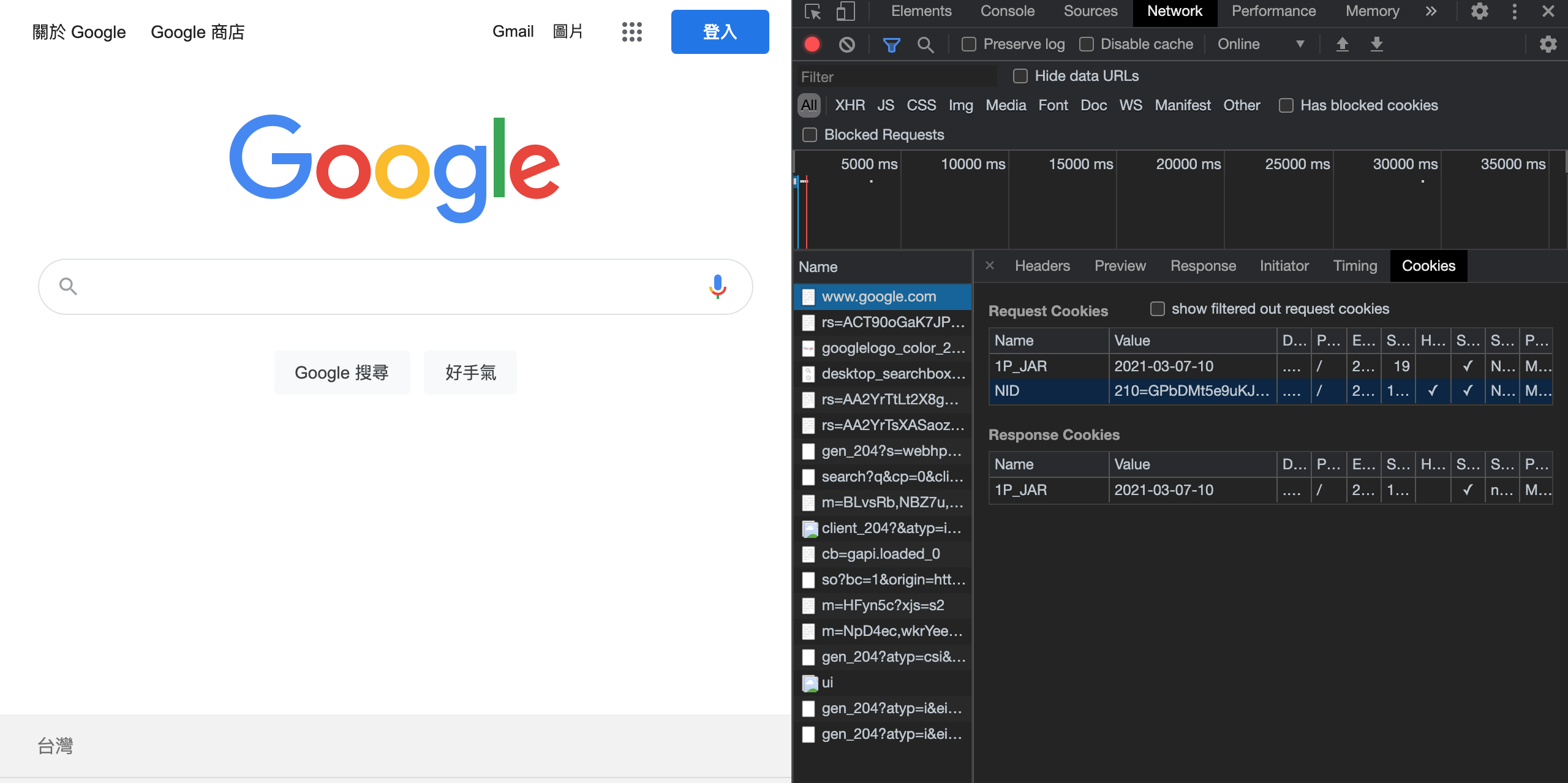Screen dimensions: 1568x783
Task: Click the Google search input box
Action: coord(395,286)
